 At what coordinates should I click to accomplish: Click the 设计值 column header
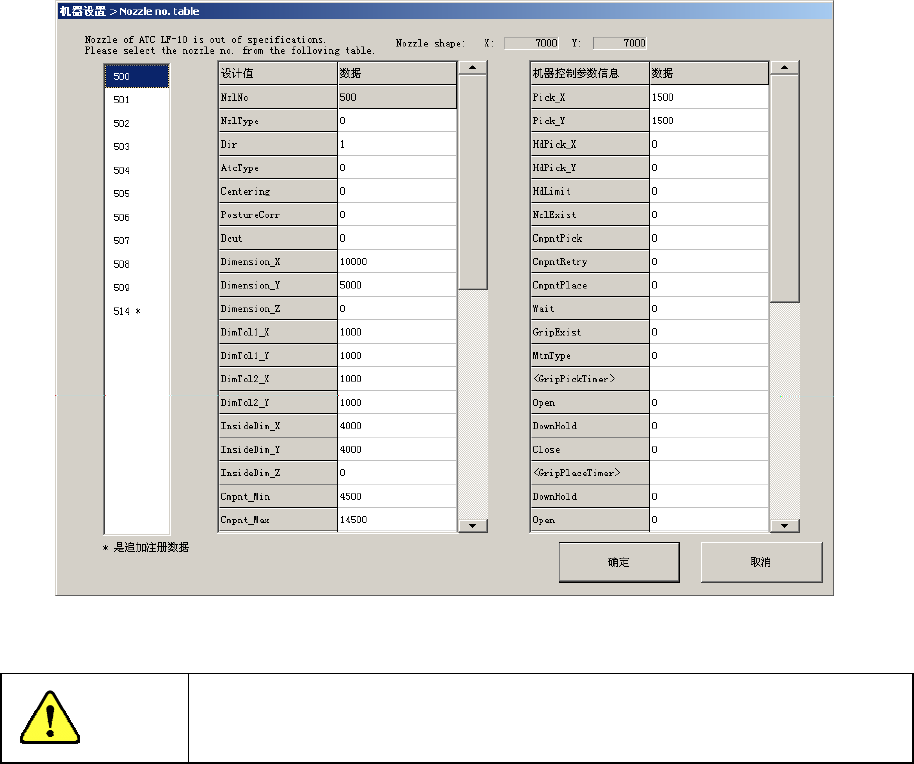278,73
